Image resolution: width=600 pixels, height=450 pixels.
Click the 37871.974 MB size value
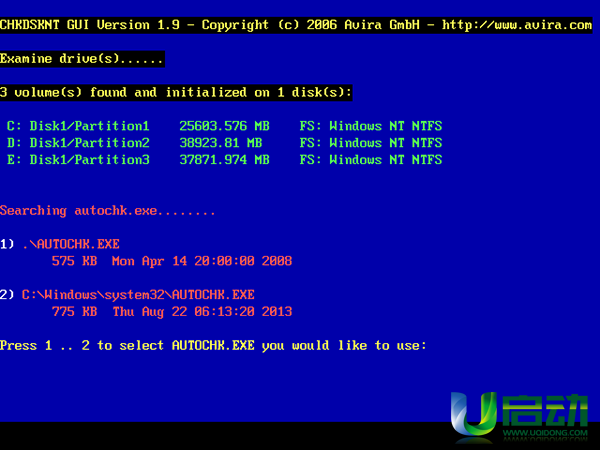[225, 160]
